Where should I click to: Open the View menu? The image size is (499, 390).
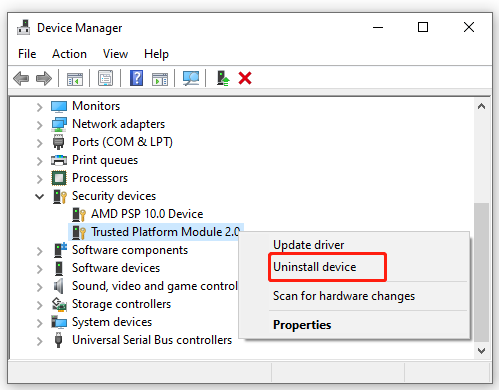(x=115, y=54)
